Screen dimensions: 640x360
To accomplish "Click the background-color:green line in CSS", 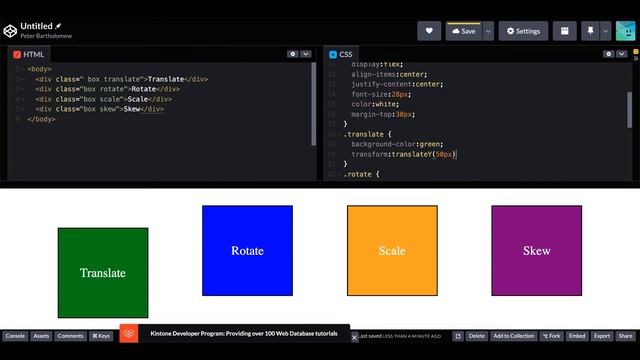I will [397, 144].
